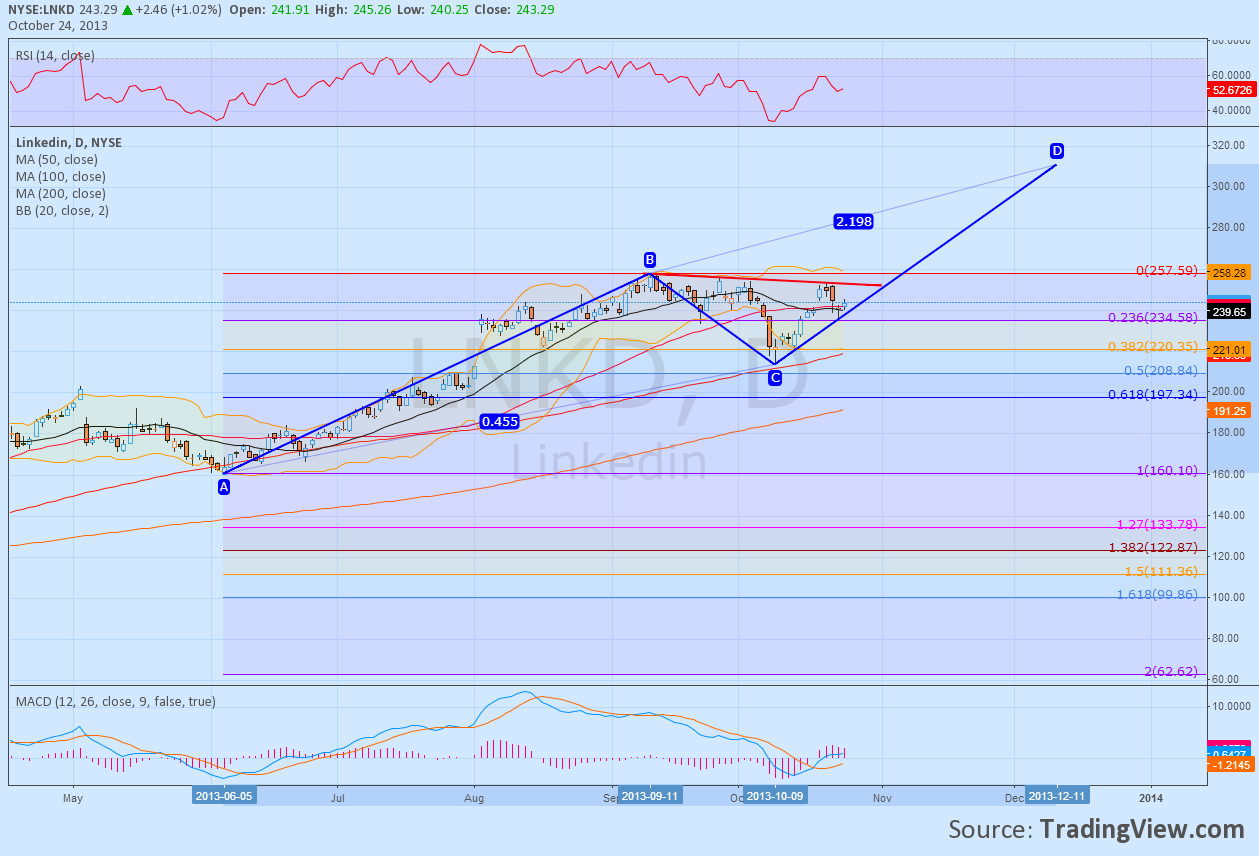Click the 2.198 ratio label
Image resolution: width=1259 pixels, height=856 pixels.
(853, 221)
